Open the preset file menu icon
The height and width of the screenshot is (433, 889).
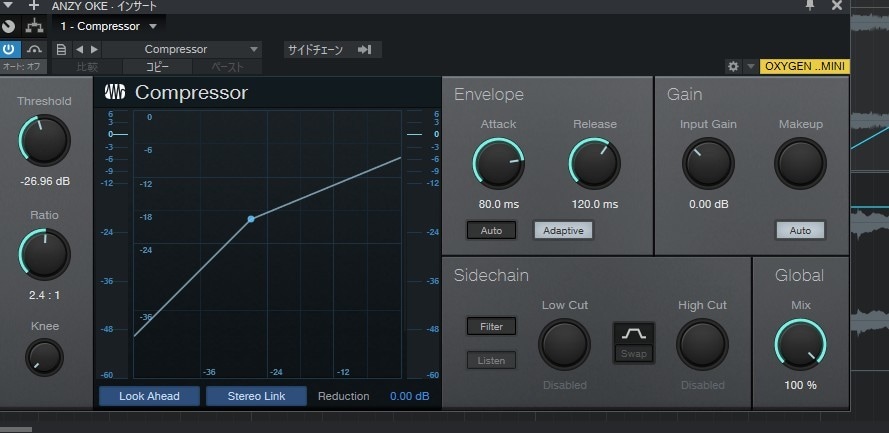[61, 49]
